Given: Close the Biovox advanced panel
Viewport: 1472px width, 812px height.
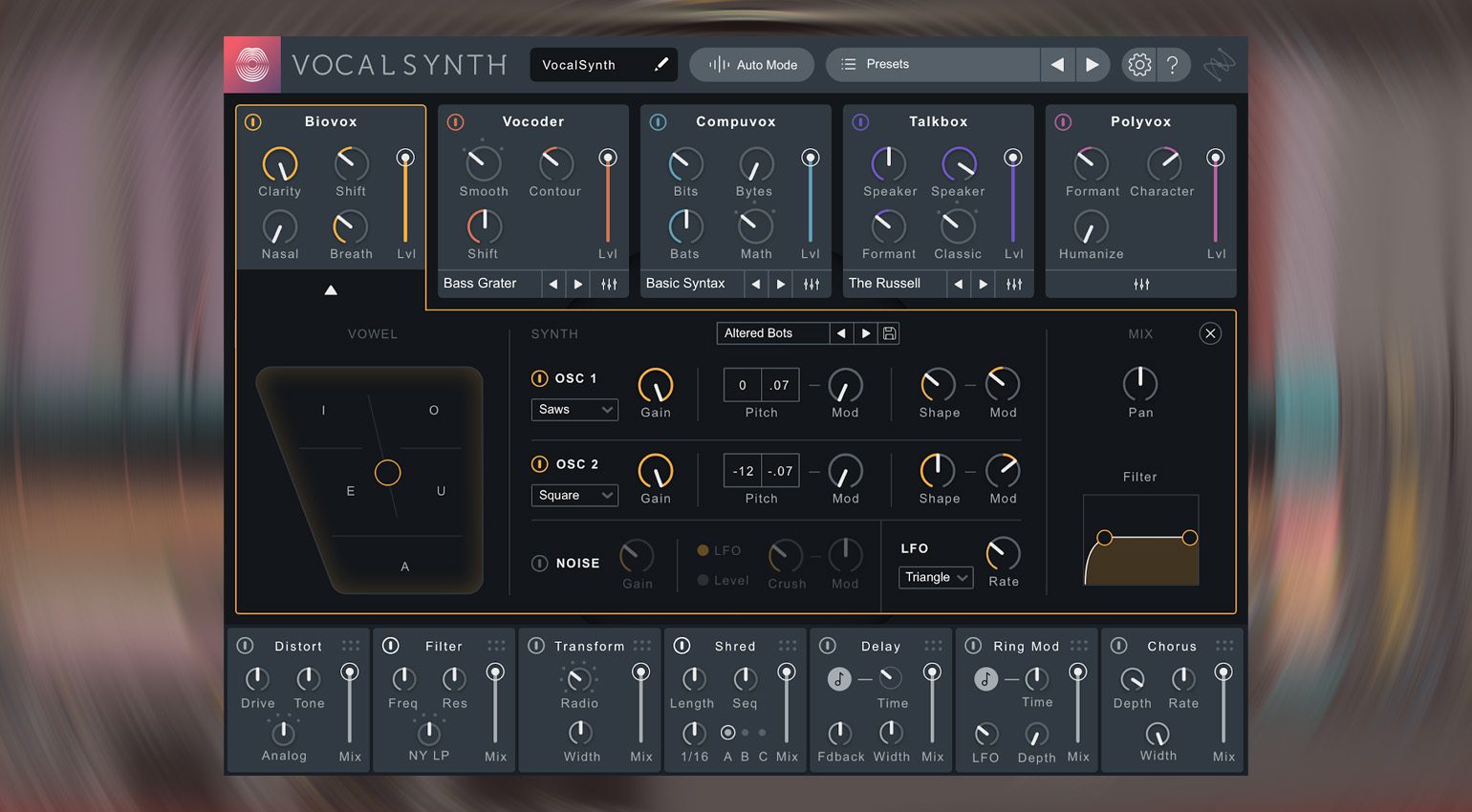Looking at the screenshot, I should pos(1210,333).
